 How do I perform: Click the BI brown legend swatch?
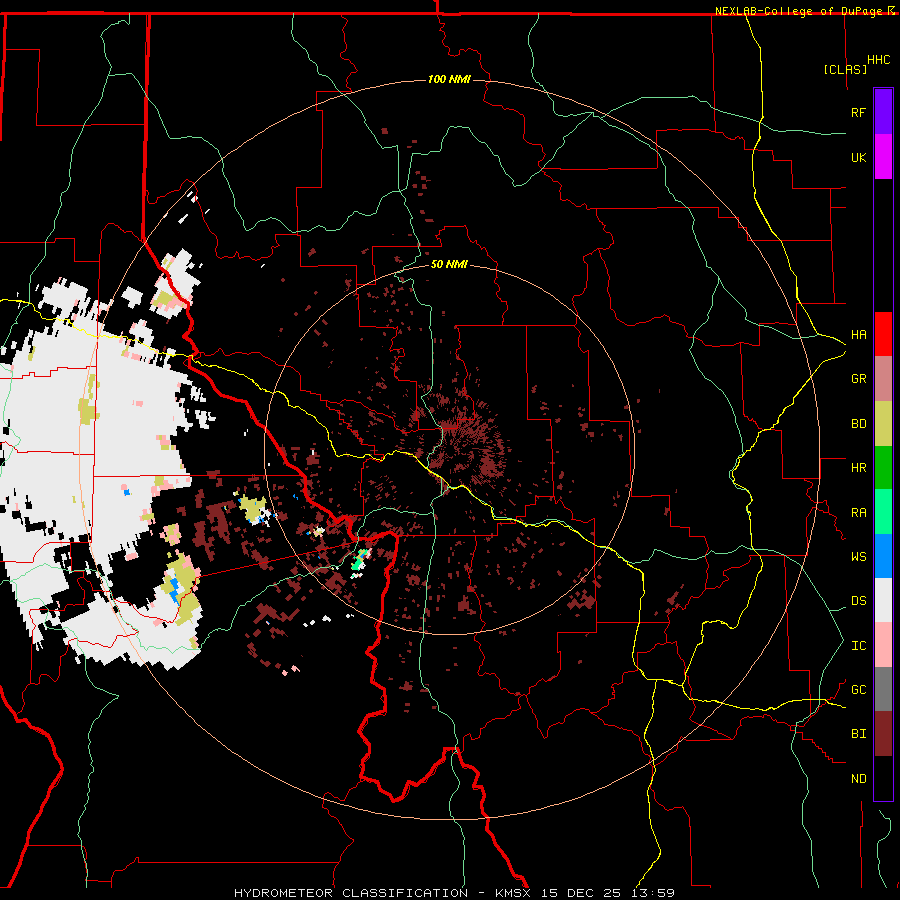(883, 734)
